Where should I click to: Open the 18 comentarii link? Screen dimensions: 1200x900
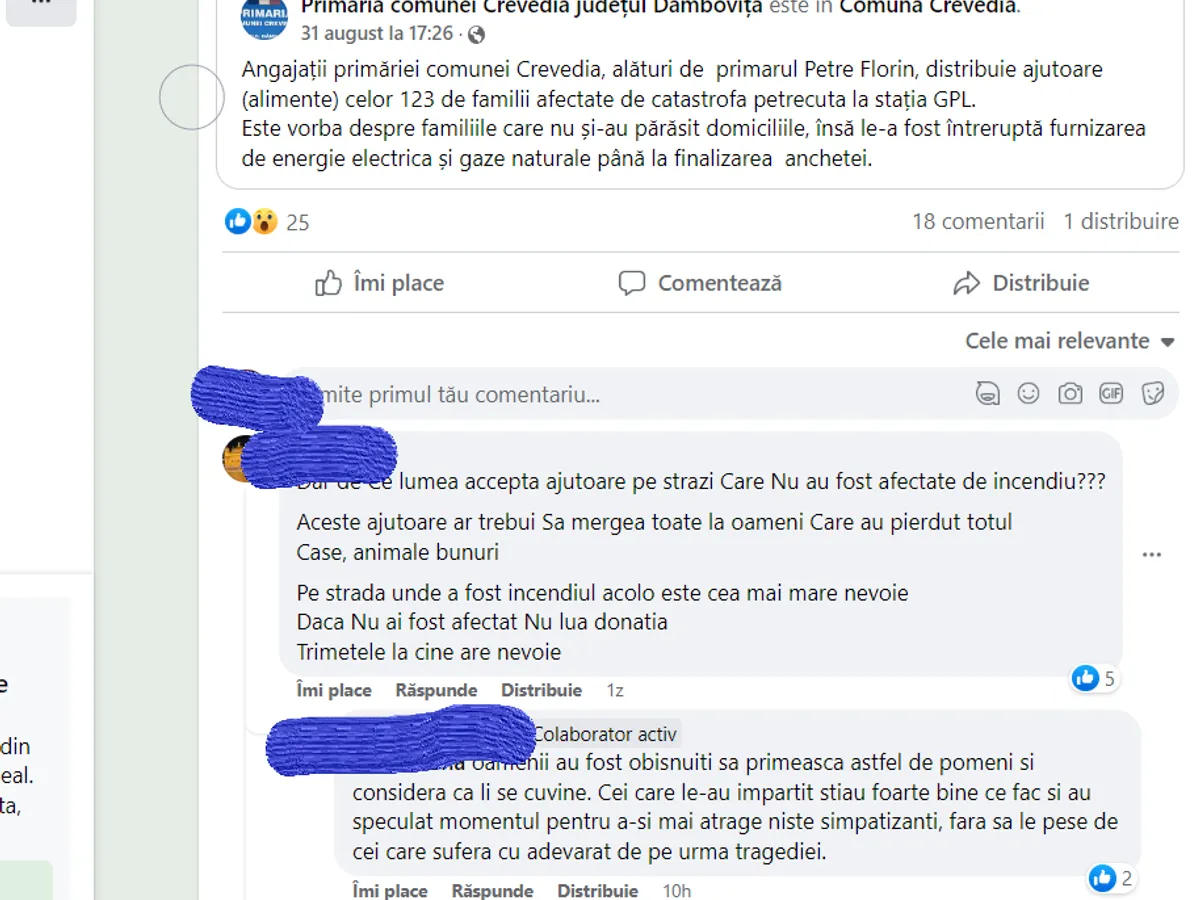(x=978, y=221)
